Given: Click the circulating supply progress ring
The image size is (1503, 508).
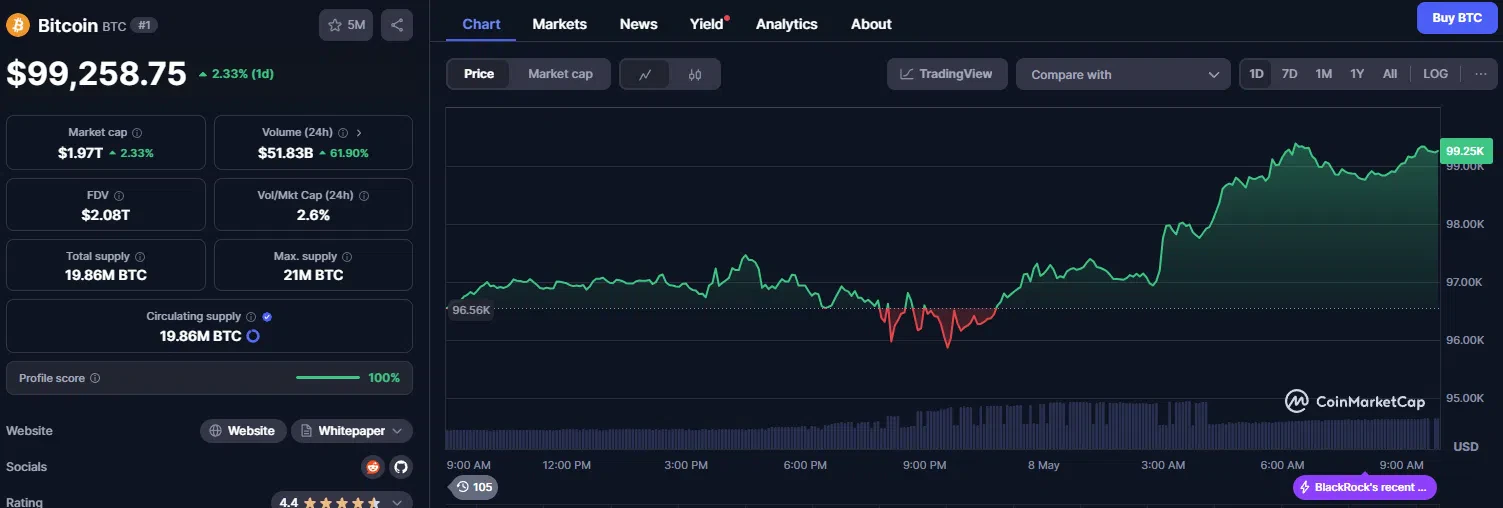Looking at the screenshot, I should (253, 336).
